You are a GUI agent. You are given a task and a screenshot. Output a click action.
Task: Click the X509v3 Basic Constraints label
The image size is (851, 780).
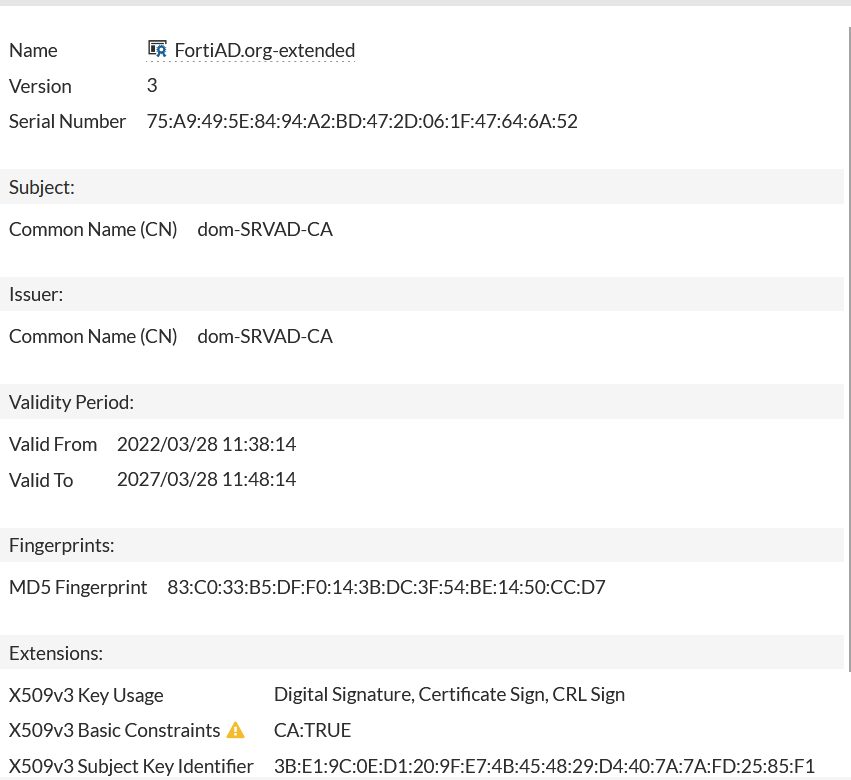[x=114, y=730]
